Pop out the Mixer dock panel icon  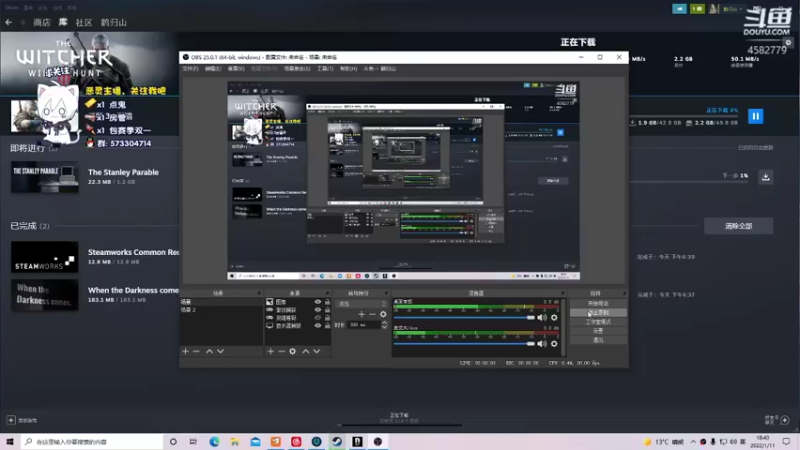tap(563, 293)
